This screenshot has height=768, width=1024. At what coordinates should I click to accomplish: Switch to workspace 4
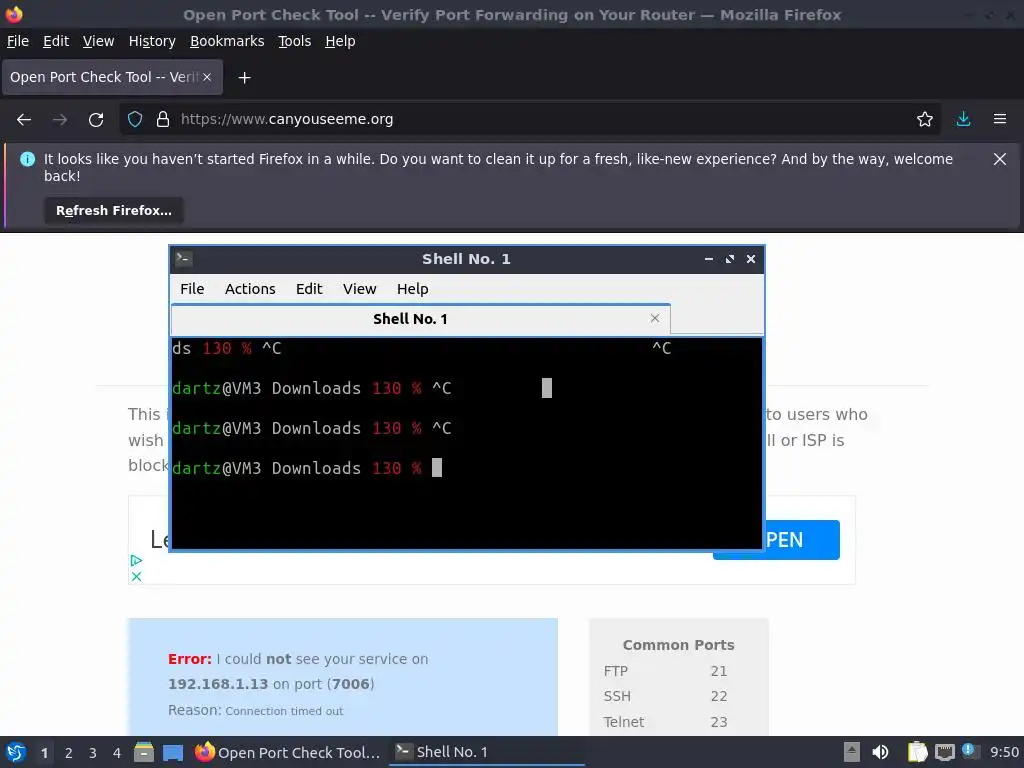[x=117, y=753]
